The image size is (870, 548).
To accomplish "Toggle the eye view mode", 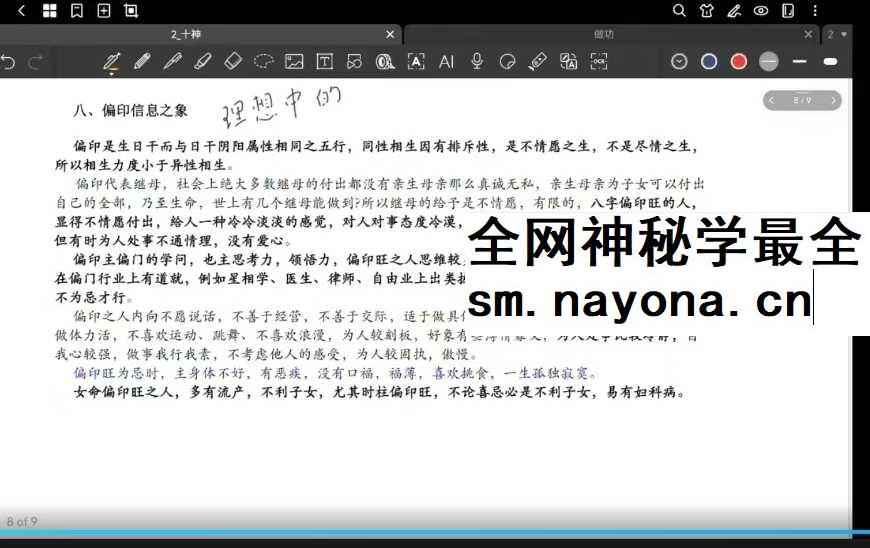I will coord(761,11).
